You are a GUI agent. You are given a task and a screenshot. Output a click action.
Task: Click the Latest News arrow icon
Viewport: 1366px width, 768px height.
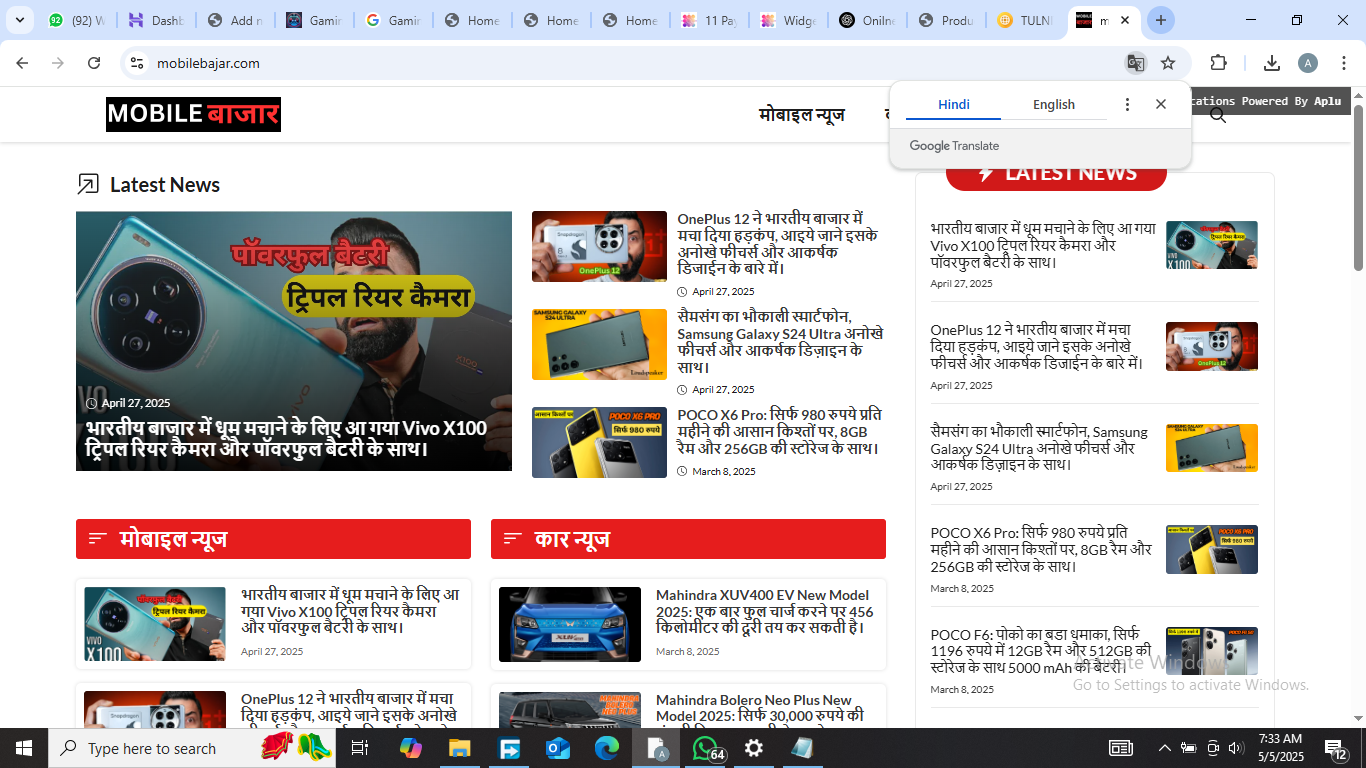(88, 184)
